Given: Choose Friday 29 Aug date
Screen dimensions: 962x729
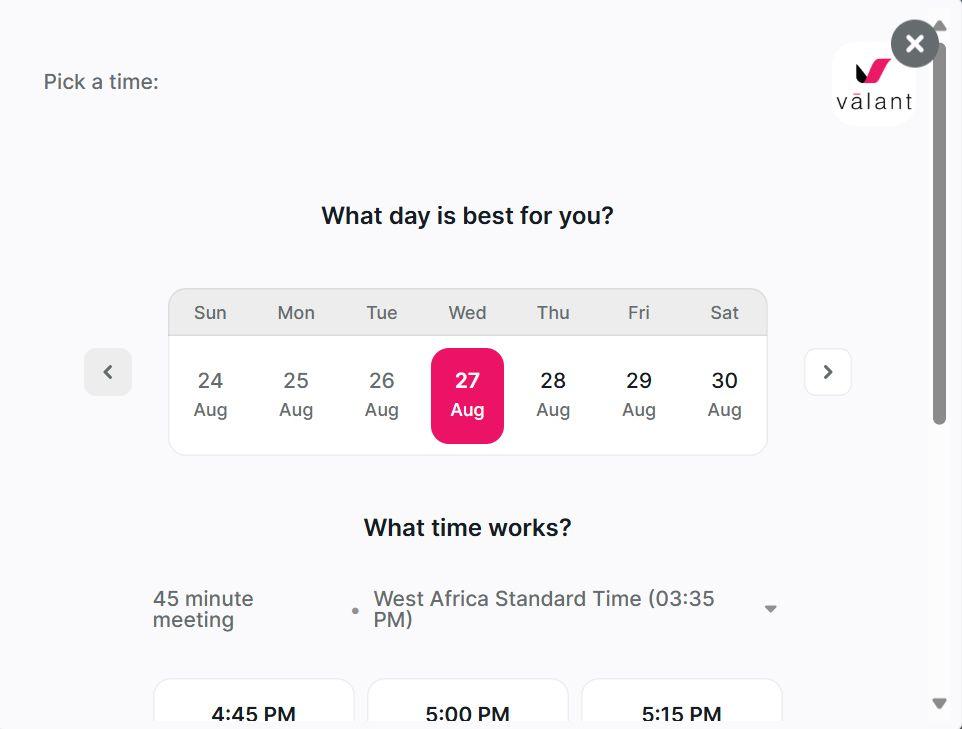Looking at the screenshot, I should pos(639,395).
